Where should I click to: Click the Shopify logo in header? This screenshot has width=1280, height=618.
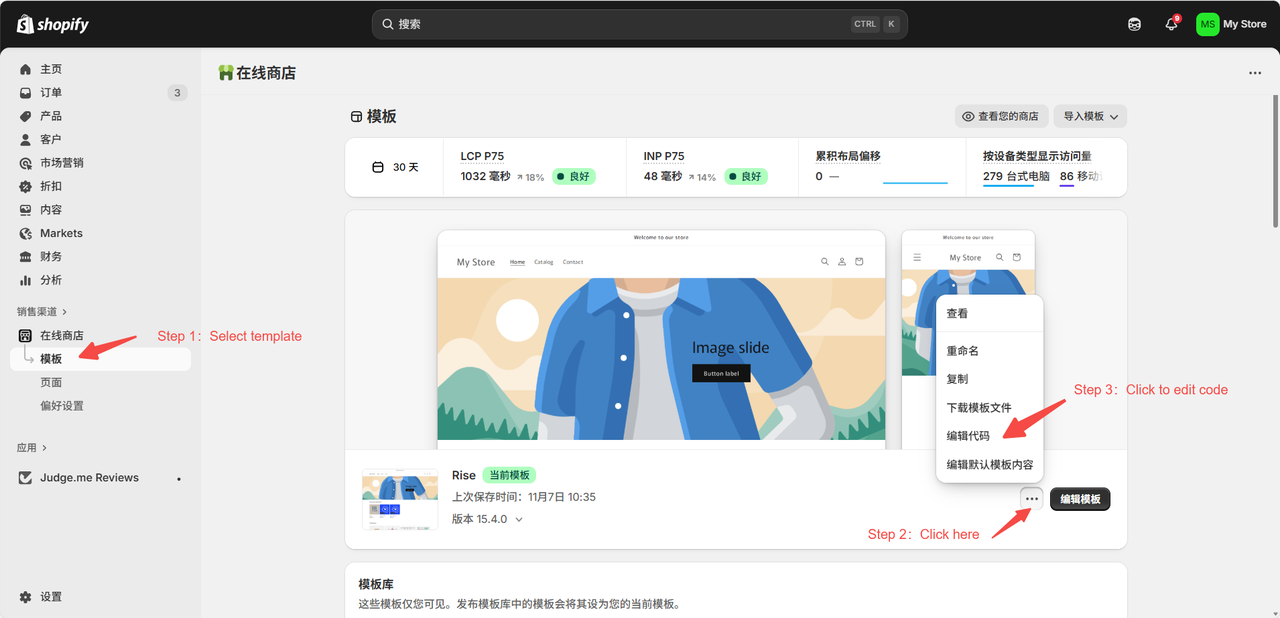52,24
